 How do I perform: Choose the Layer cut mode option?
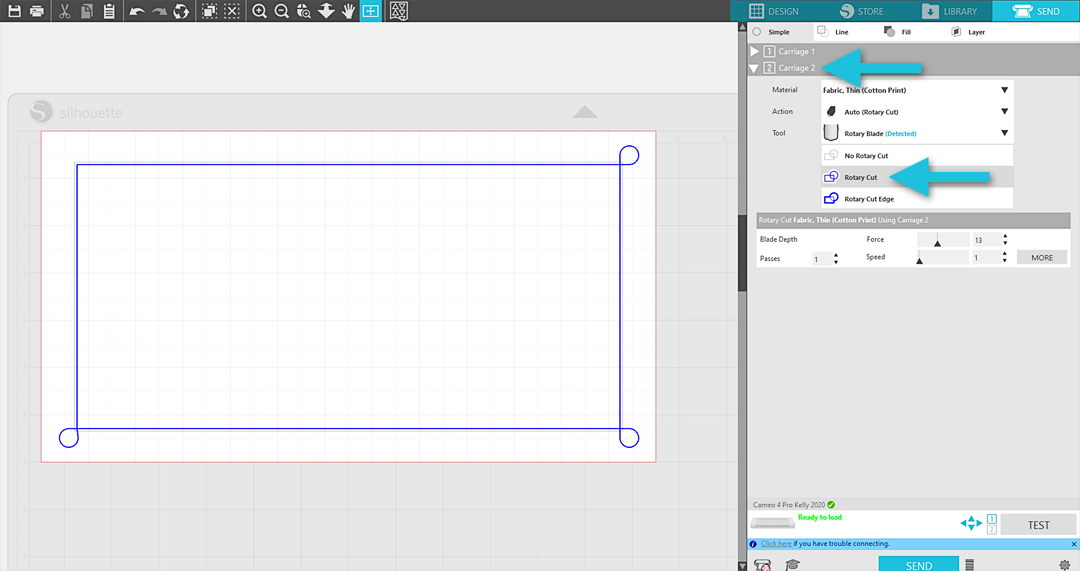968,32
